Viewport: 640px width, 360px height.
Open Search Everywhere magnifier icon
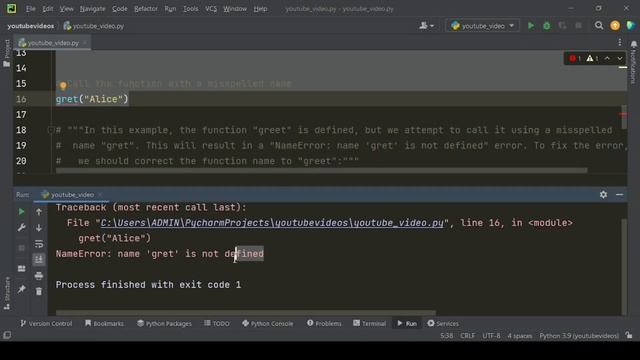599,26
